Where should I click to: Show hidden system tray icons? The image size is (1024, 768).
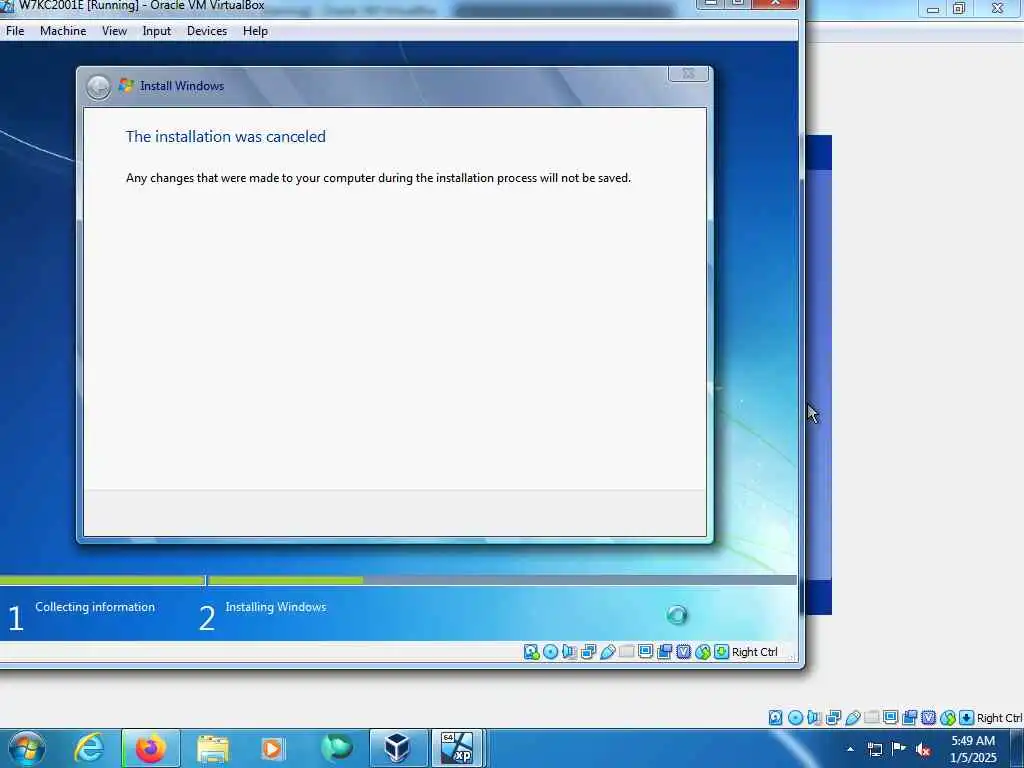point(850,749)
